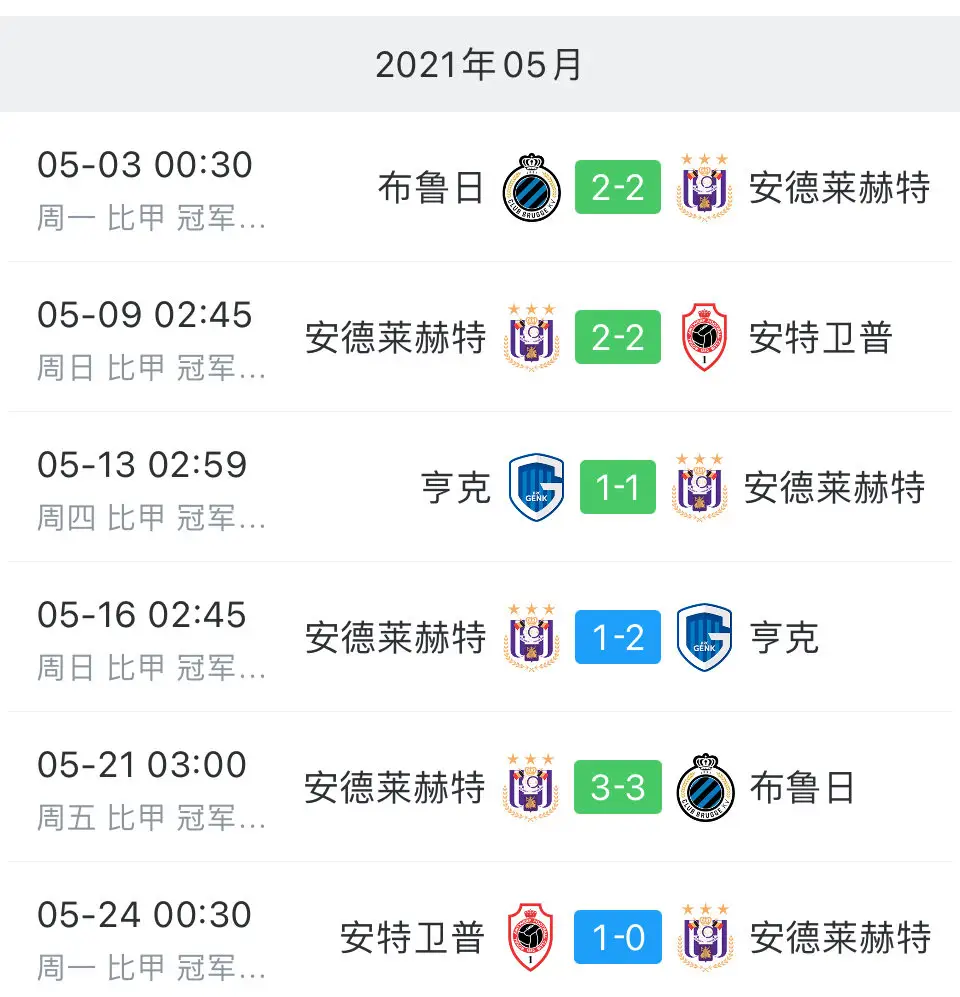This screenshot has height=997, width=960.
Task: Open the blue 1-0 score badge
Action: [x=617, y=937]
